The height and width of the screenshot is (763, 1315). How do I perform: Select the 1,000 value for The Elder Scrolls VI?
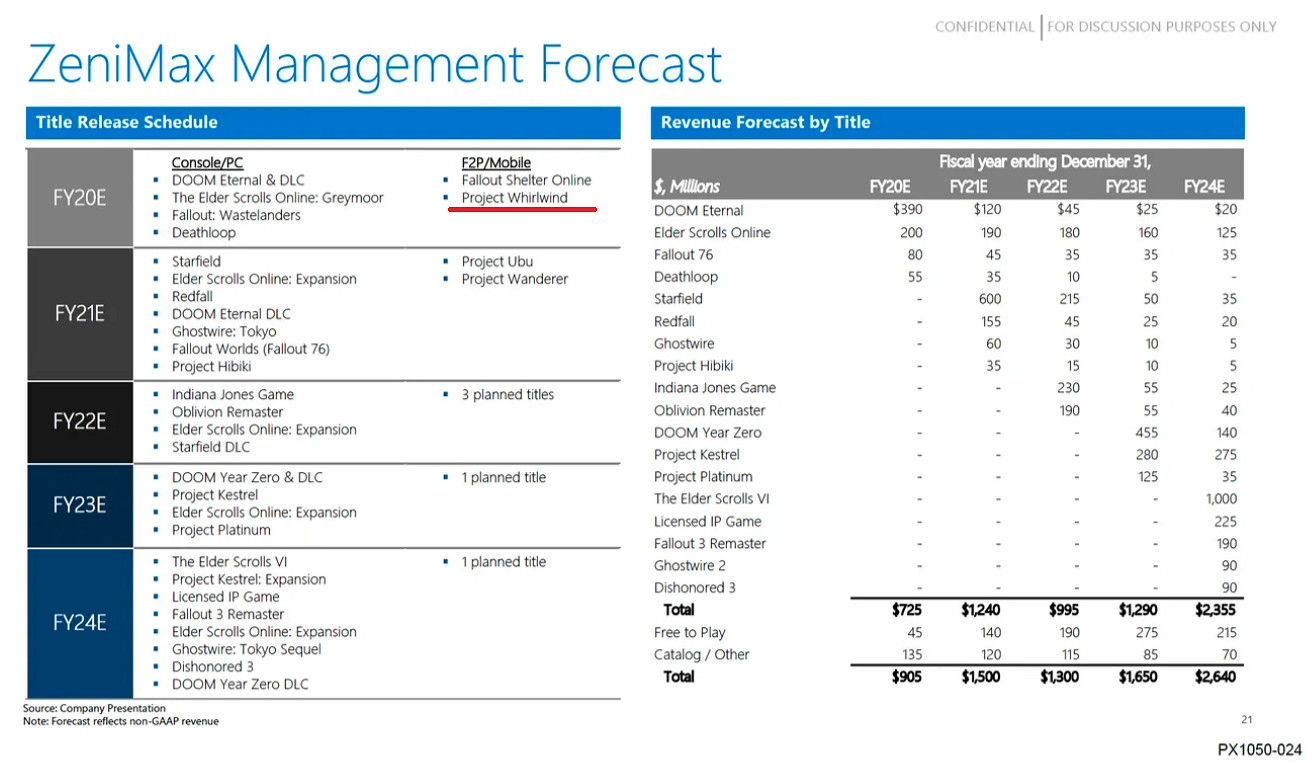(1221, 499)
